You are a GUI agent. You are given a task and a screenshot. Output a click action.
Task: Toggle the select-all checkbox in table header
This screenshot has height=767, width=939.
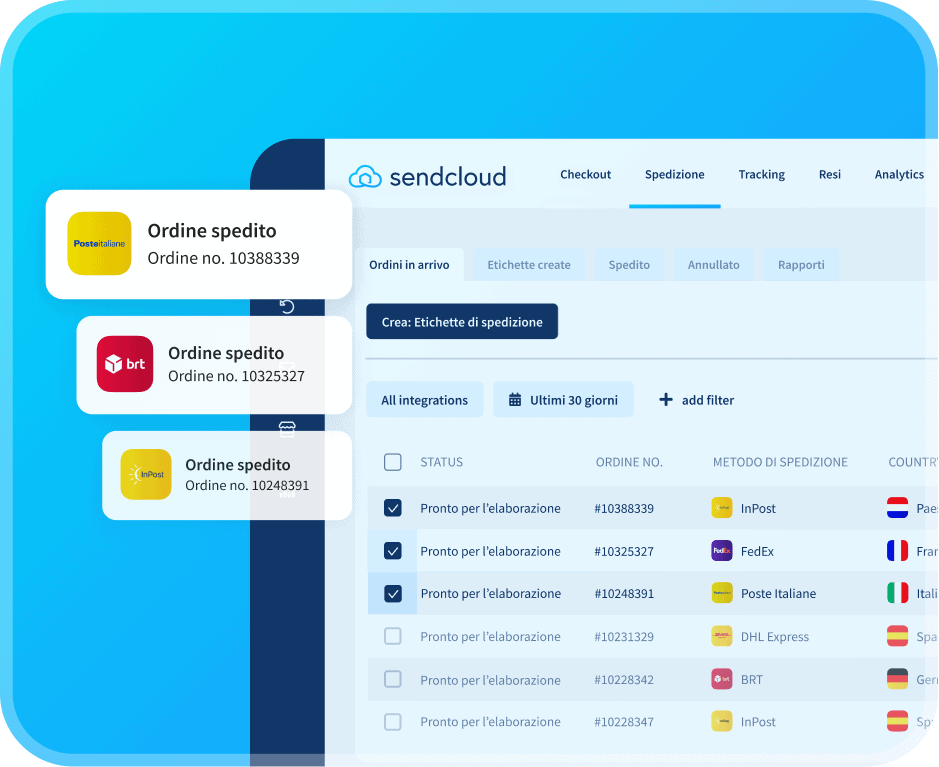point(393,462)
